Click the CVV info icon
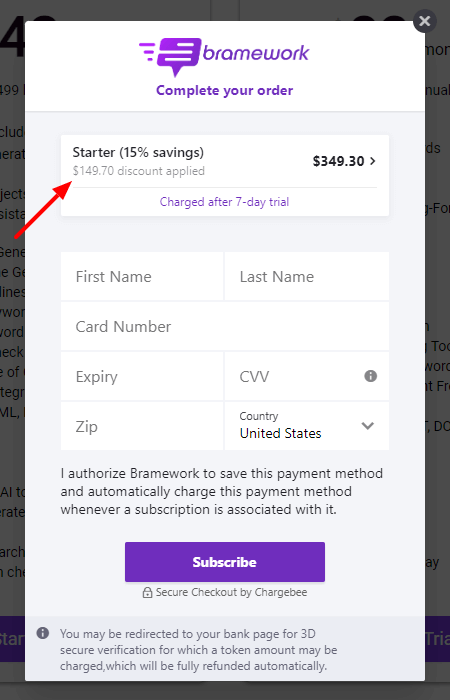The image size is (450, 700). point(371,376)
